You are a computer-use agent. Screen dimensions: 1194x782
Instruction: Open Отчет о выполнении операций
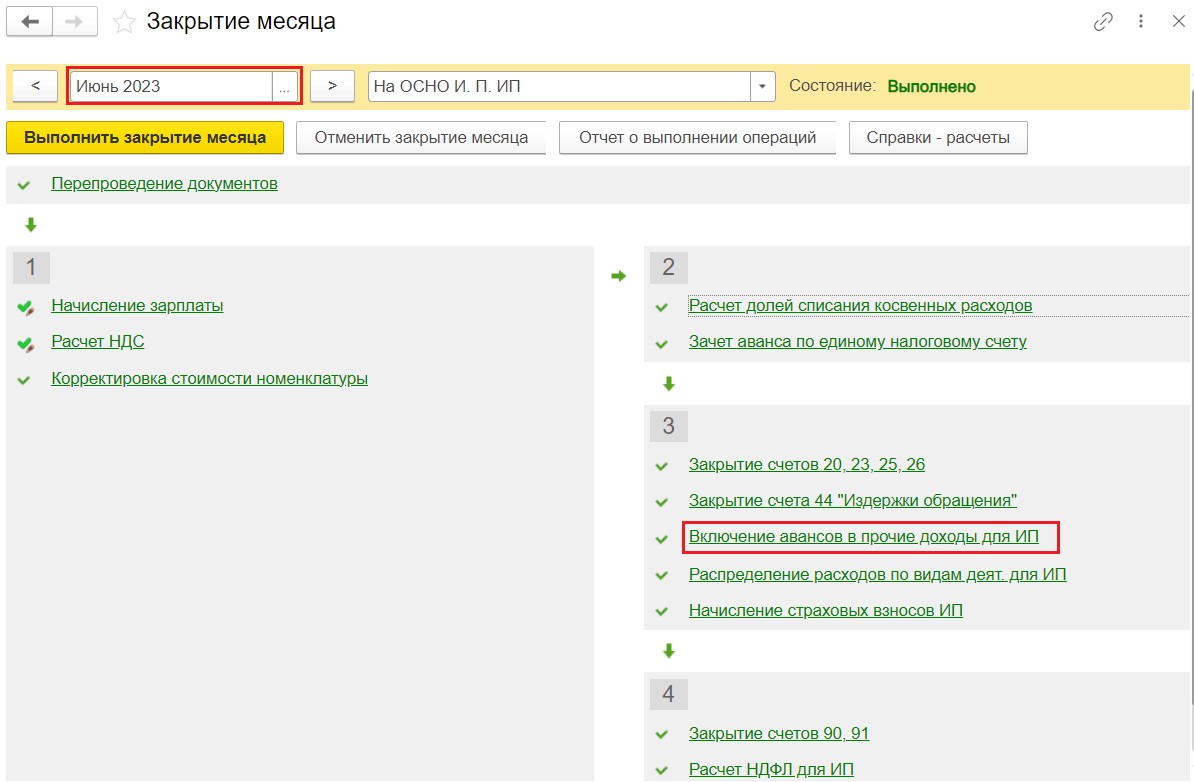pos(698,138)
